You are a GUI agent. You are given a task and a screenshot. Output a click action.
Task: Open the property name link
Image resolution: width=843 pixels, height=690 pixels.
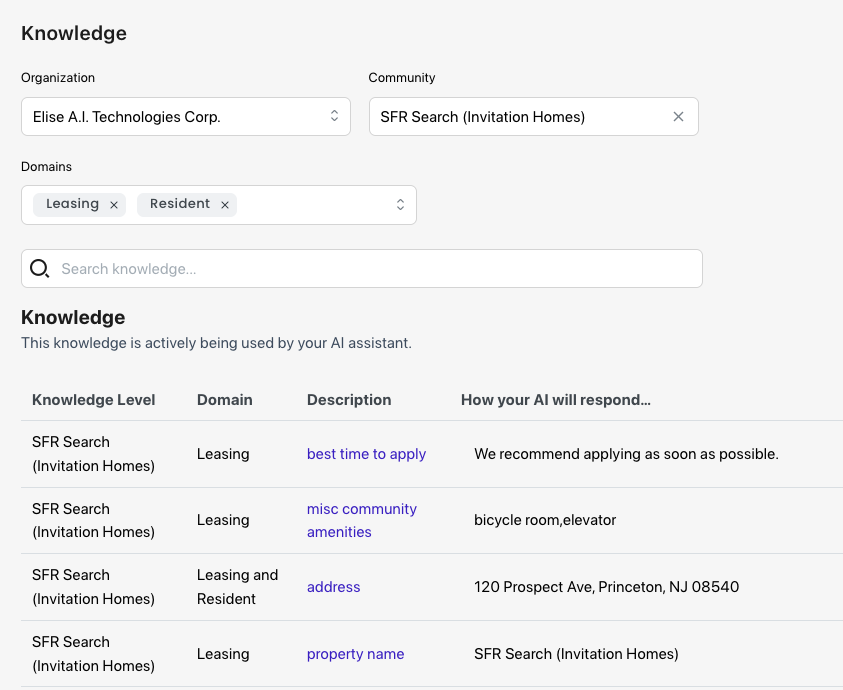pos(355,654)
